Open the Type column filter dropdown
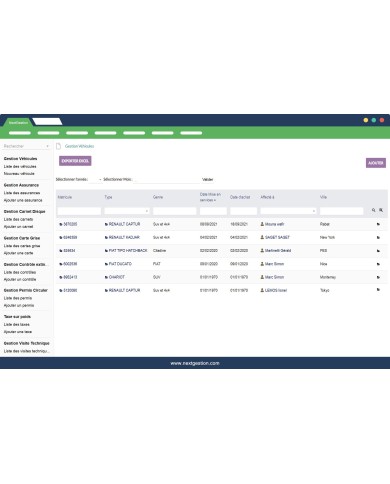The height and width of the screenshot is (484, 390). (x=127, y=211)
